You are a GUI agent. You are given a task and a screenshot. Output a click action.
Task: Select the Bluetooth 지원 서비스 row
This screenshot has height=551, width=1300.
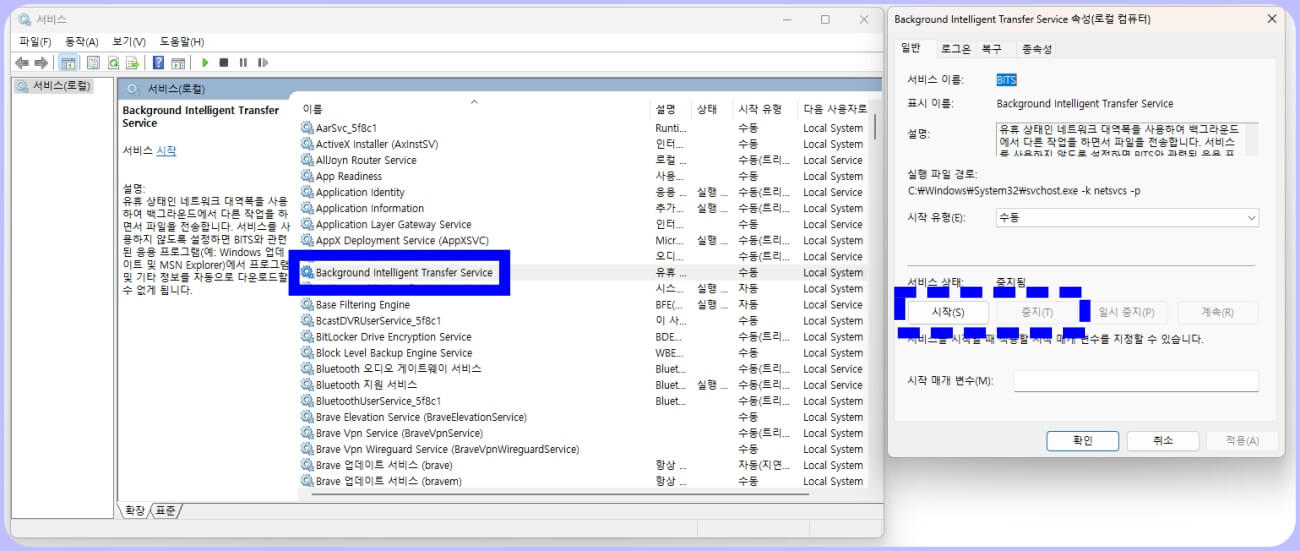pyautogui.click(x=582, y=385)
